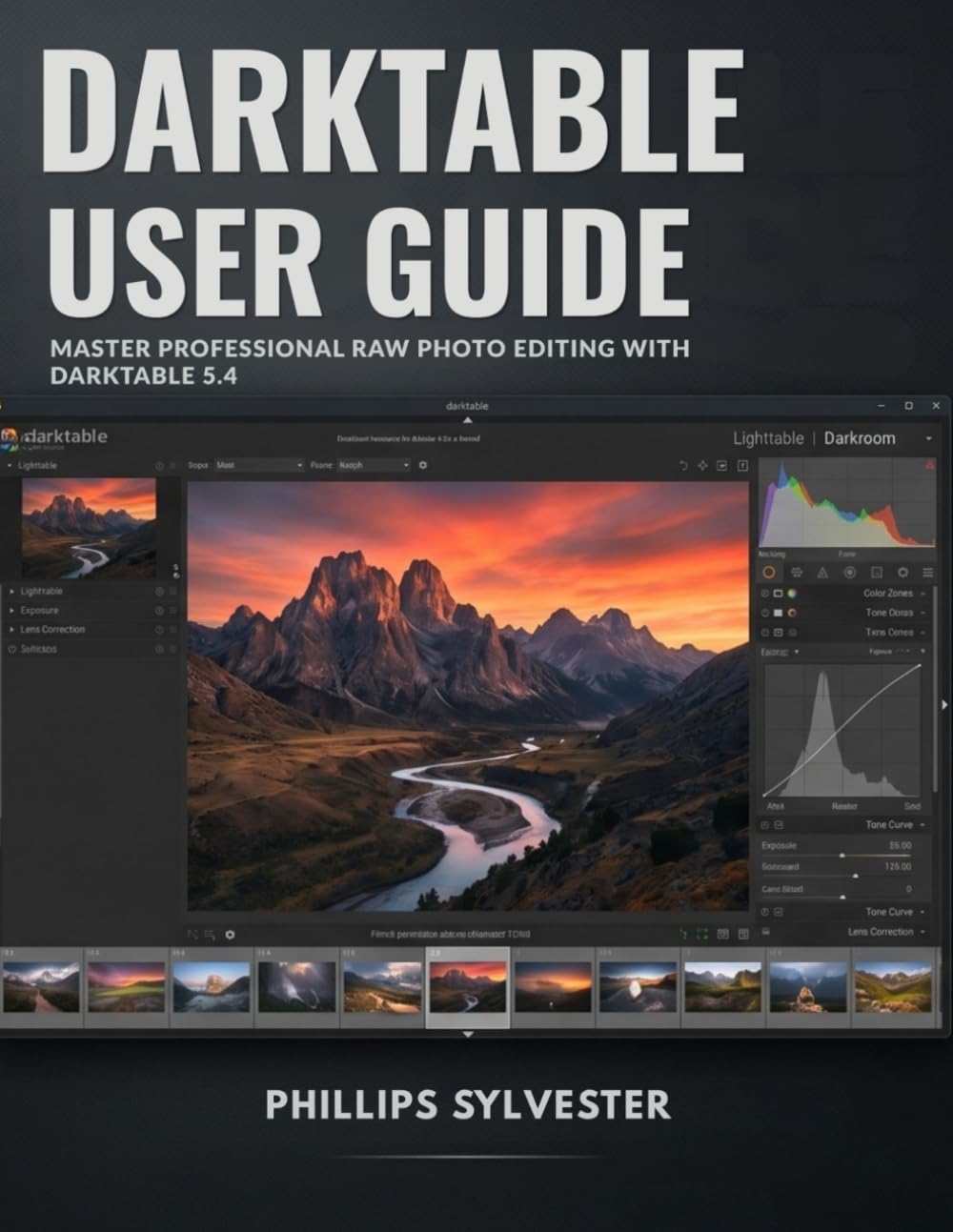
Task: Click the presets icon beside Lens Correction left row
Action: (x=172, y=630)
